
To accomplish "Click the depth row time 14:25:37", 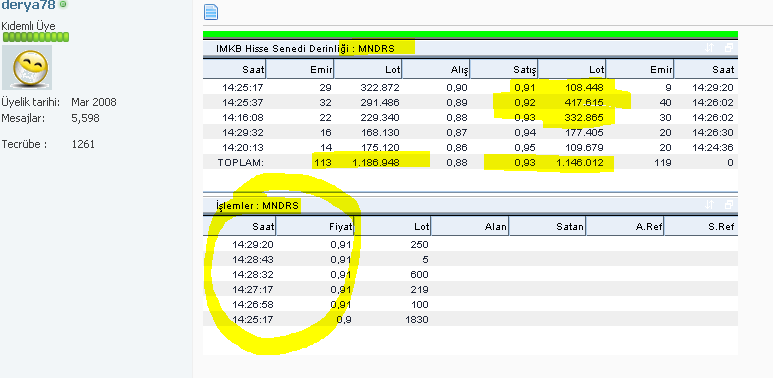I will pos(243,103).
